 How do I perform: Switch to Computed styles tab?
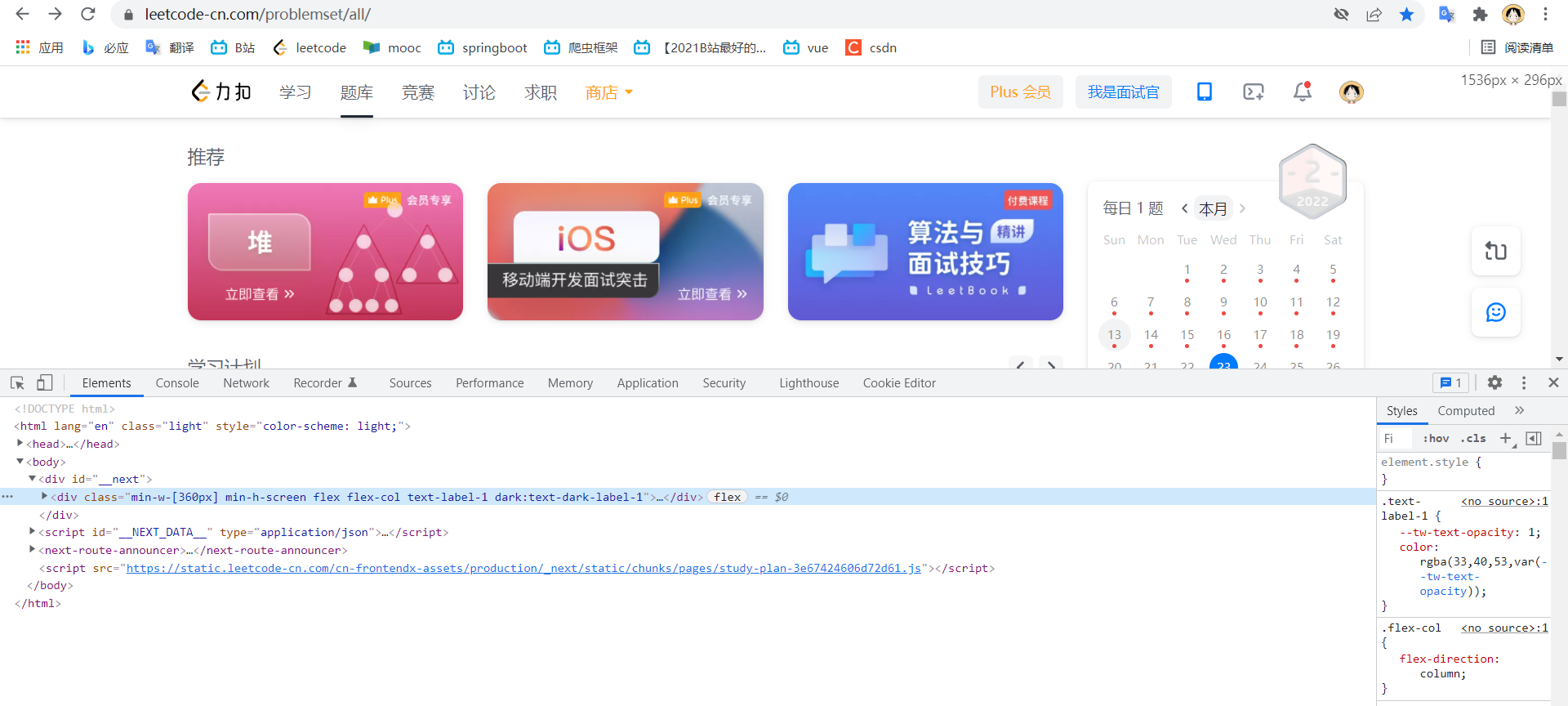point(1466,411)
